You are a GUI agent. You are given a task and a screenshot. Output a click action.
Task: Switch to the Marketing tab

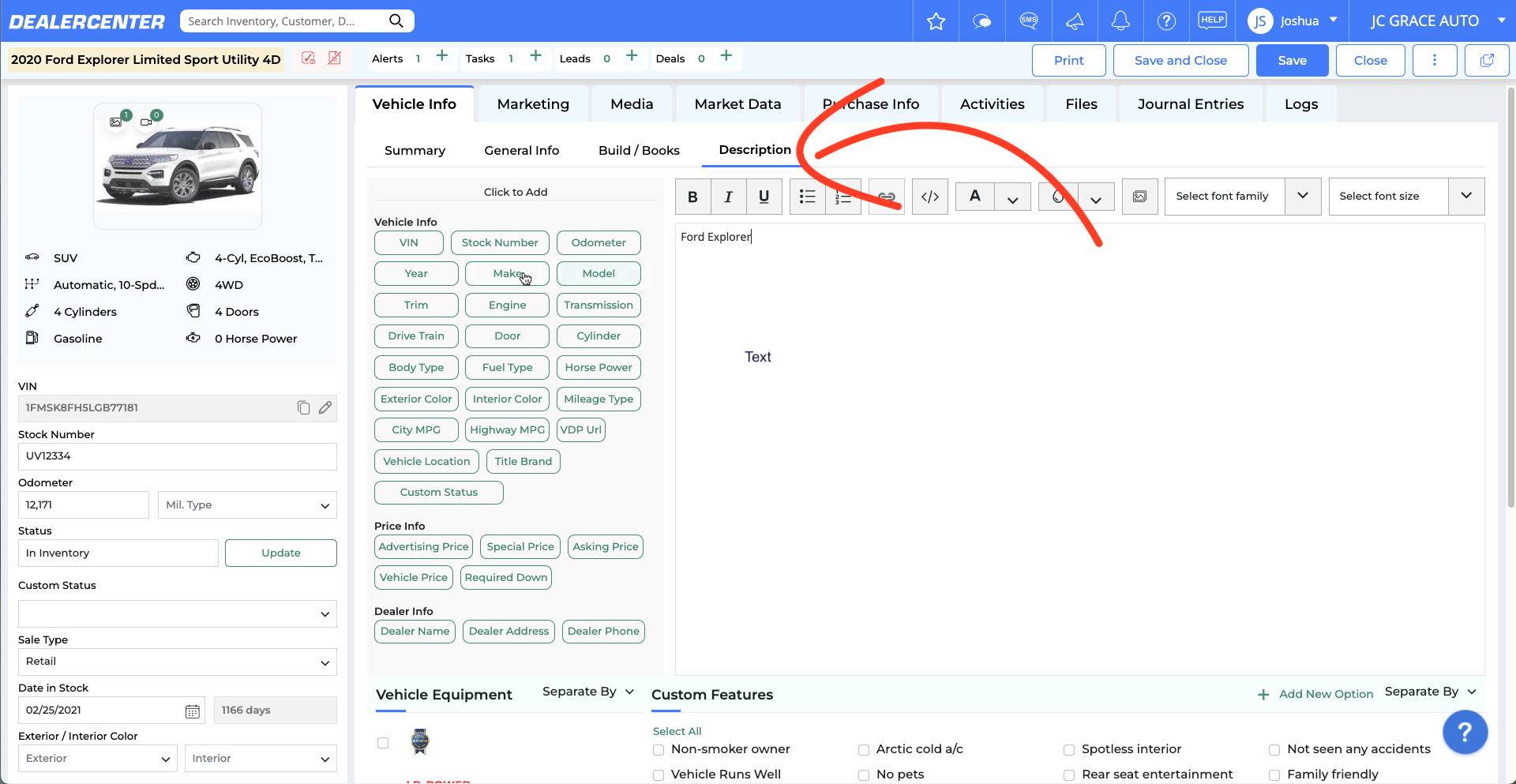(533, 104)
